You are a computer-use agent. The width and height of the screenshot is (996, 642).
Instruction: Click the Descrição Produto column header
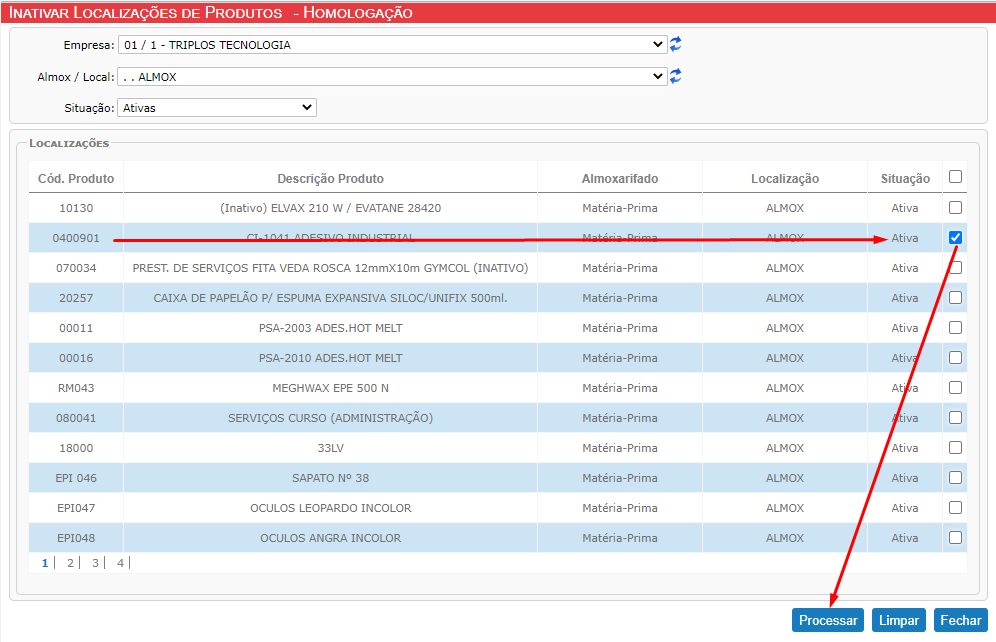(330, 178)
